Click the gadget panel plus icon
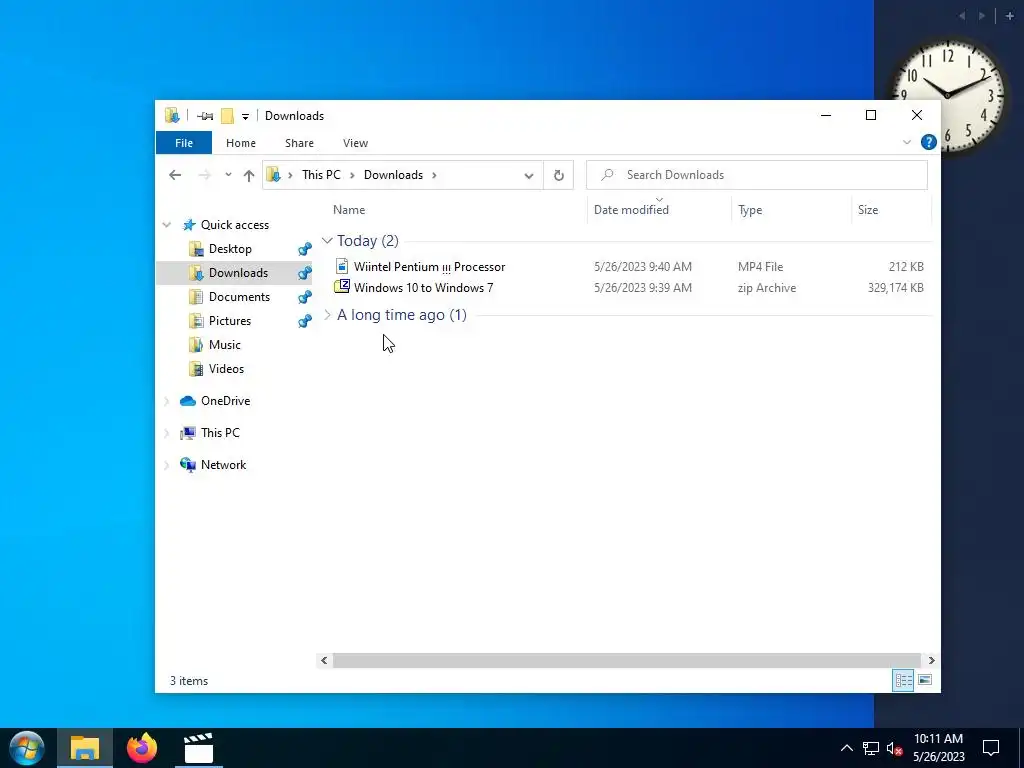Screen dimensions: 1024x768 [x=1009, y=16]
